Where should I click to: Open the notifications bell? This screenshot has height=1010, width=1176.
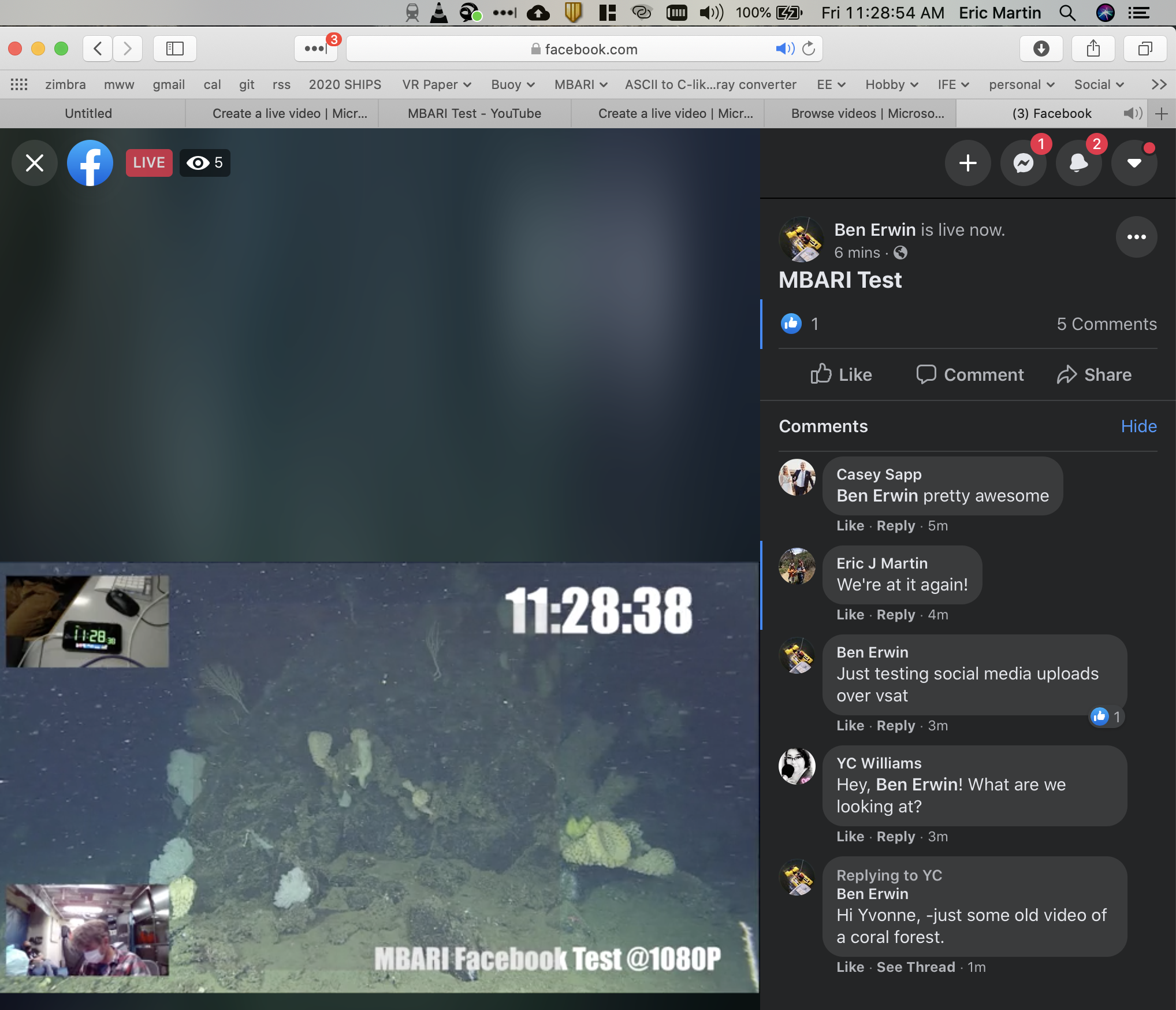tap(1079, 163)
